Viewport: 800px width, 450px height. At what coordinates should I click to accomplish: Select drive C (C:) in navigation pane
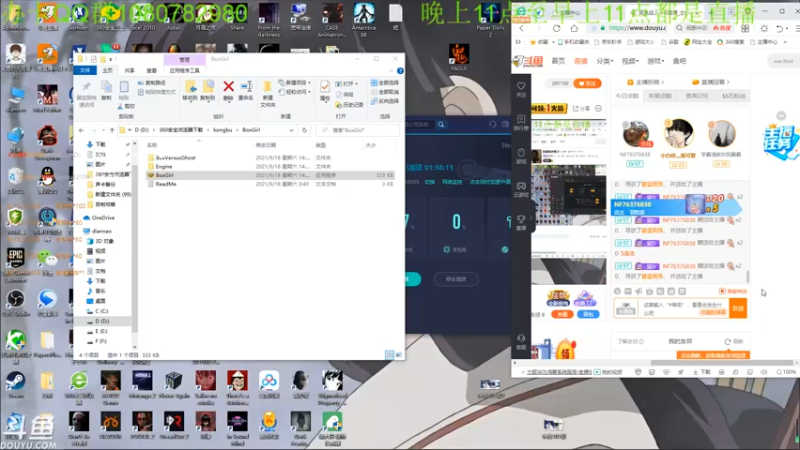102,311
